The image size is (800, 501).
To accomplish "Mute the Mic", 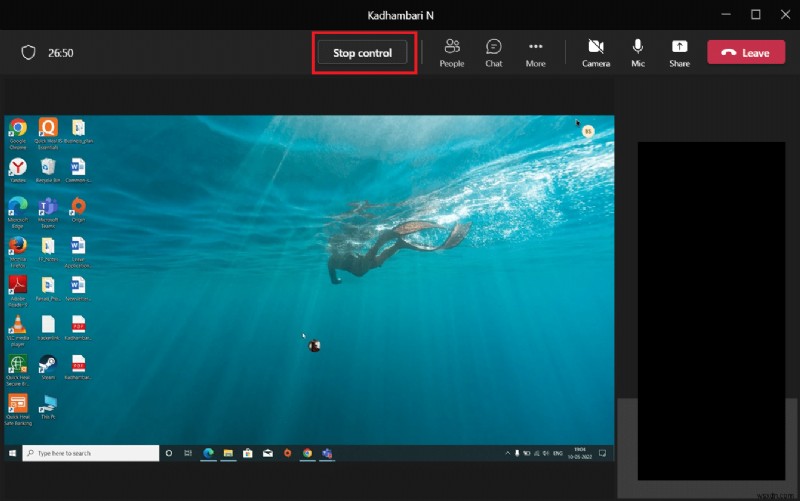I will tap(637, 52).
